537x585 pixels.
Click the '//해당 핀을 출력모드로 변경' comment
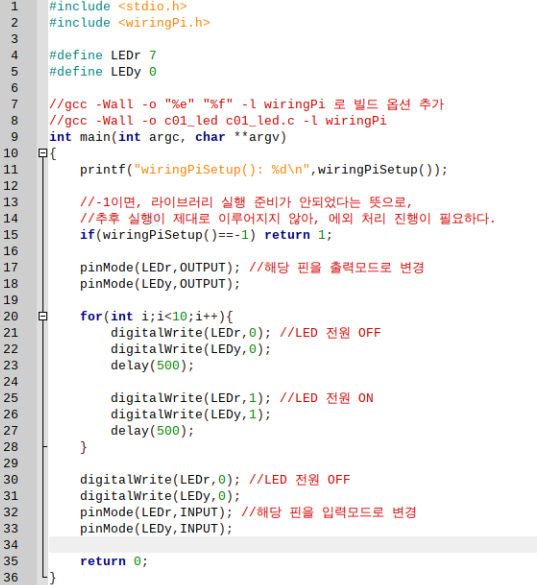tap(337, 268)
